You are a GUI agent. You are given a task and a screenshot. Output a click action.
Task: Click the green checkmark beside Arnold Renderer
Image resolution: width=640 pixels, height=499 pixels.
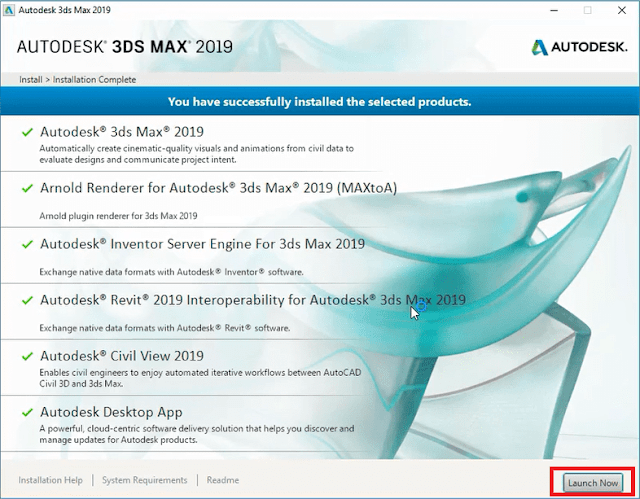click(27, 188)
